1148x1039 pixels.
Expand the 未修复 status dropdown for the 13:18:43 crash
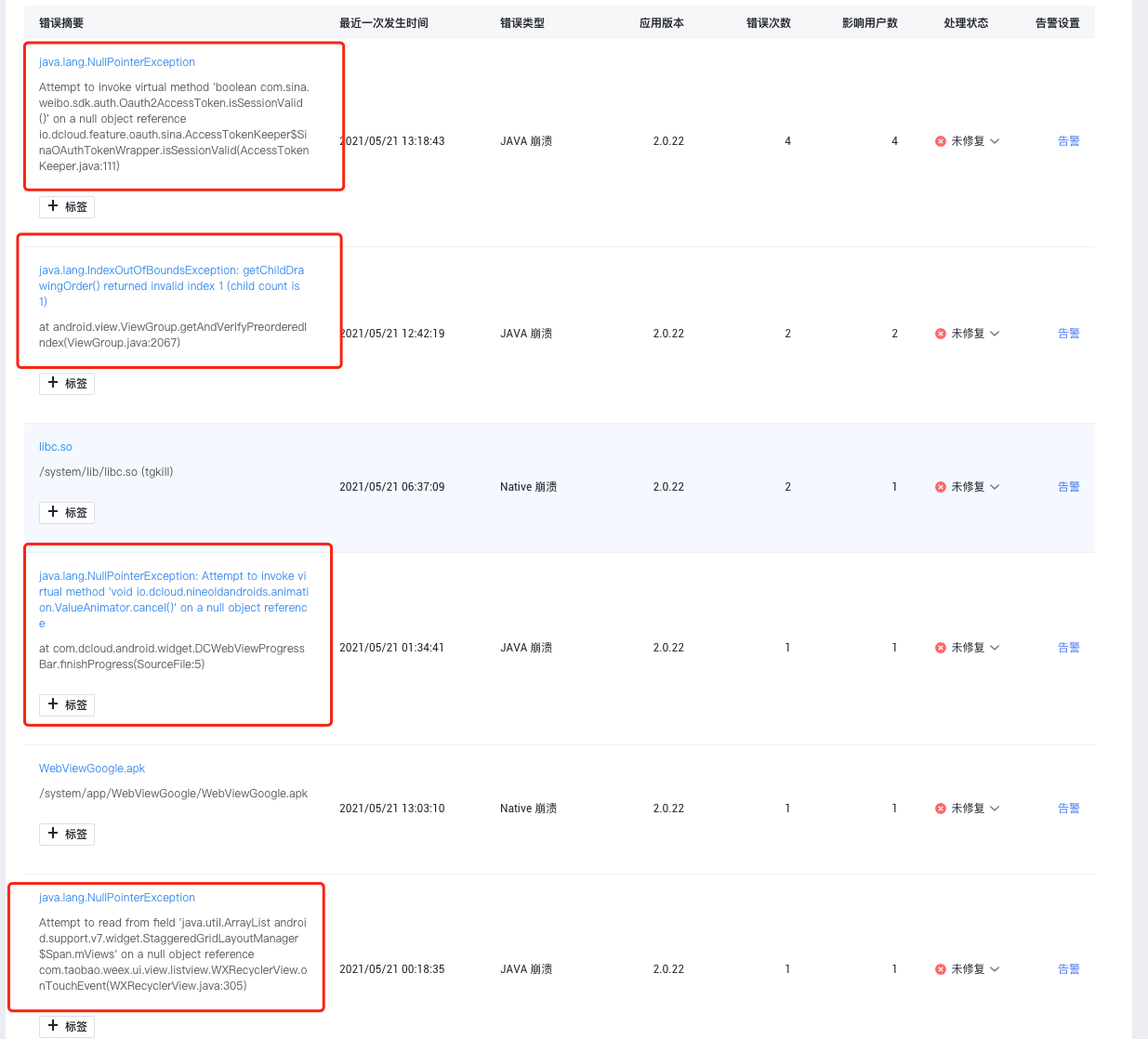tap(995, 141)
